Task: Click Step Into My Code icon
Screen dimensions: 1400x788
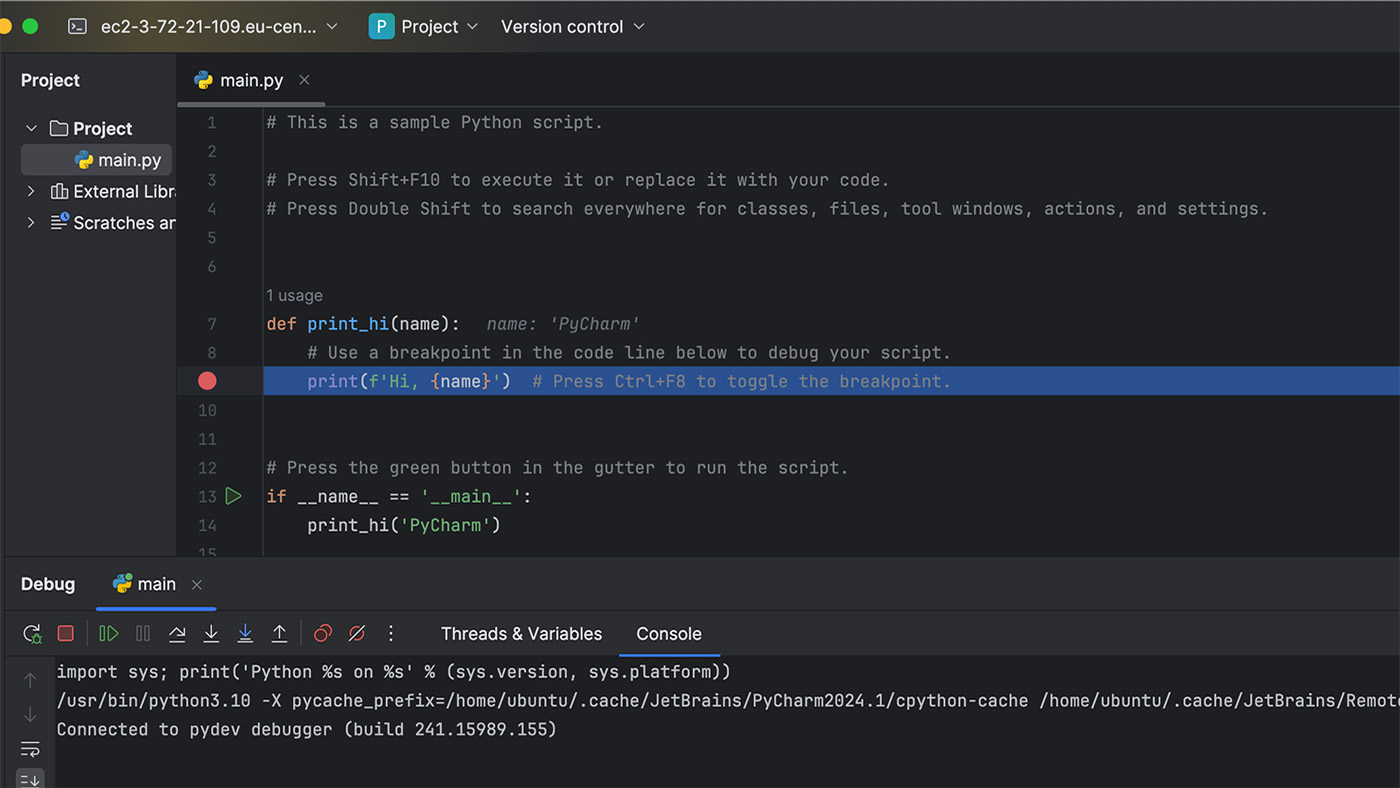Action: 245,634
